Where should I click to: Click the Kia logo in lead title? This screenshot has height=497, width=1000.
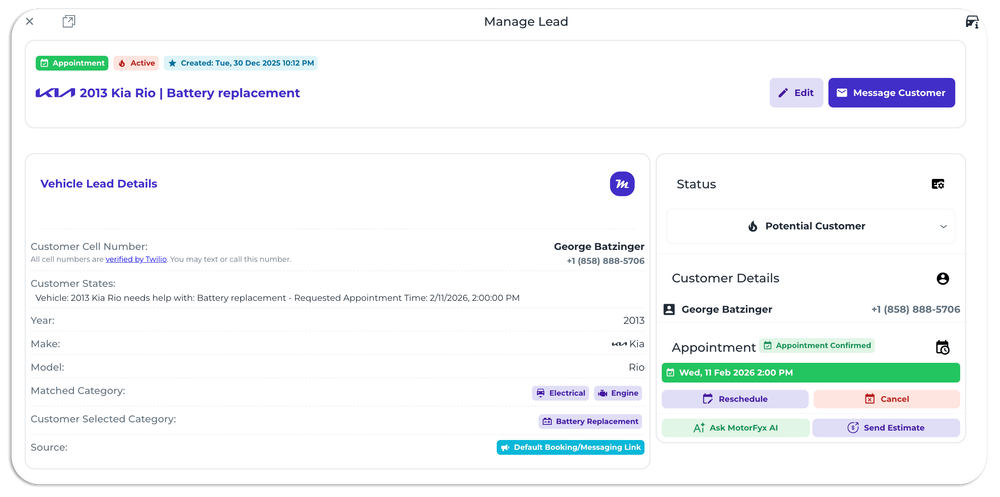55,93
